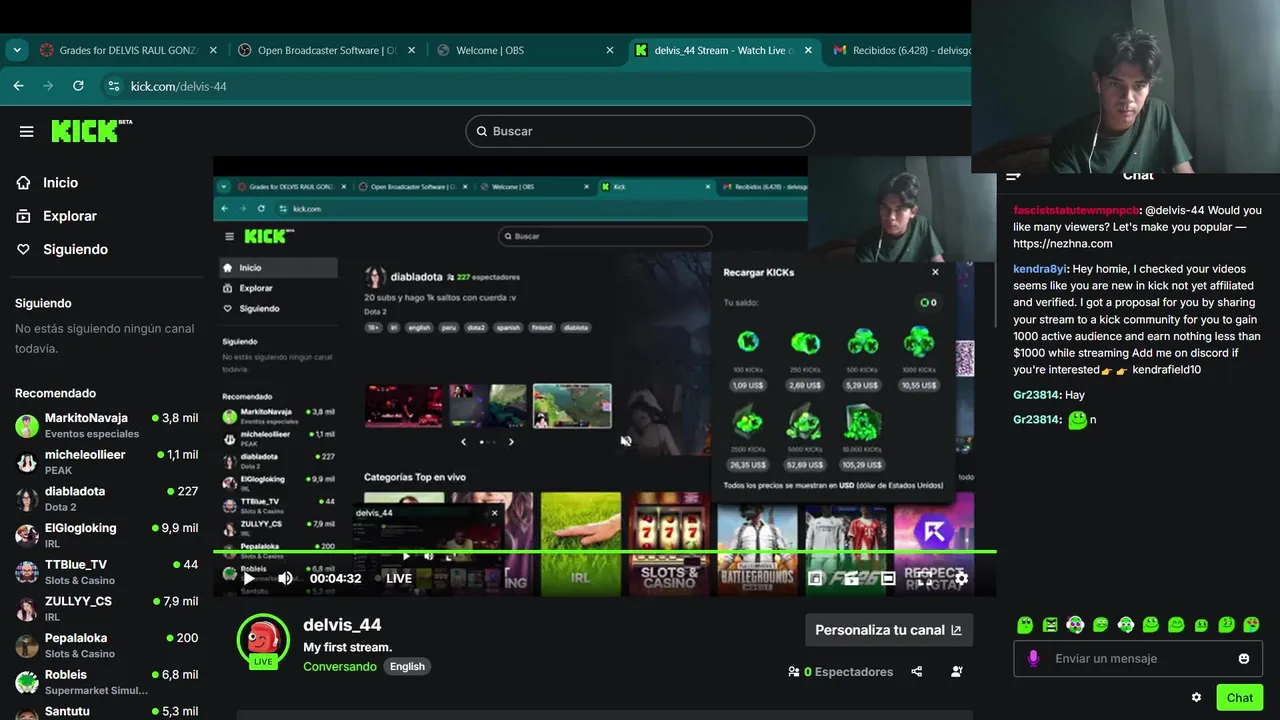Open the site information icon in the address bar
This screenshot has height=720, width=1280.
[x=114, y=86]
